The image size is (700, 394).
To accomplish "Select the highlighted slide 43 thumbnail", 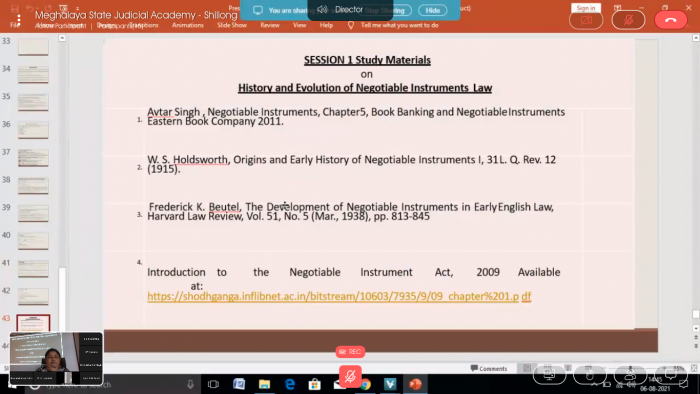I will (x=33, y=323).
